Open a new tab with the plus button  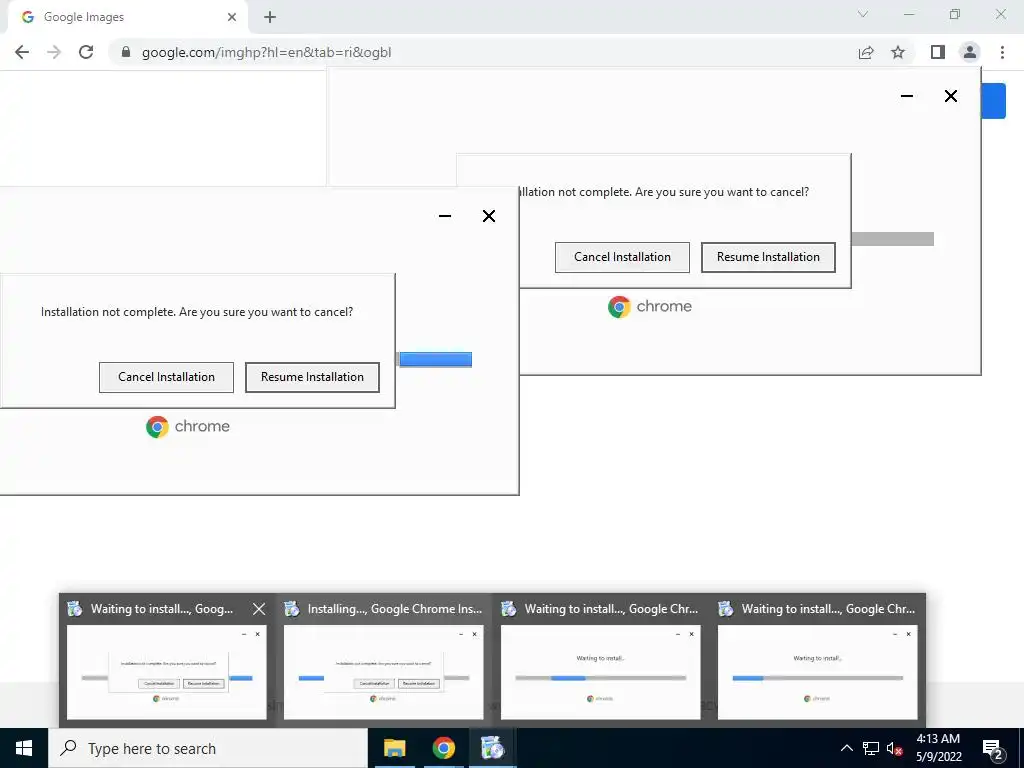pyautogui.click(x=270, y=17)
